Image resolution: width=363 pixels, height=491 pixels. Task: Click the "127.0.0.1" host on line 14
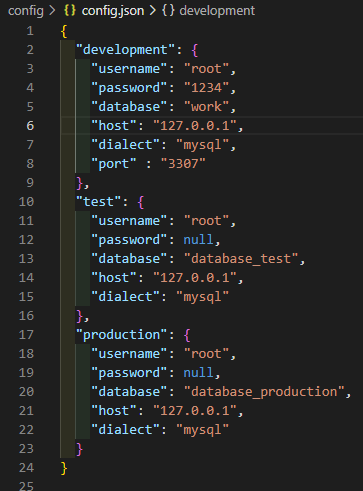click(195, 278)
